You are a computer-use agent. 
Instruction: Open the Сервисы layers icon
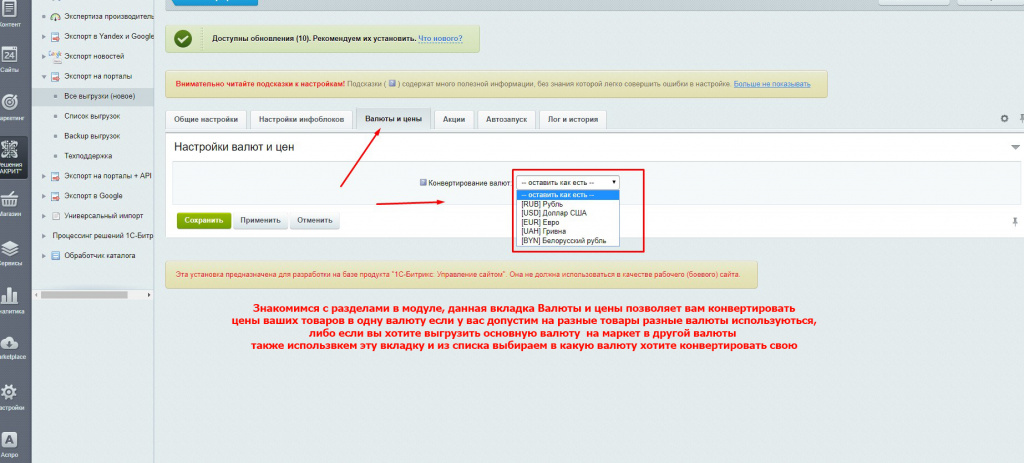pyautogui.click(x=9, y=249)
